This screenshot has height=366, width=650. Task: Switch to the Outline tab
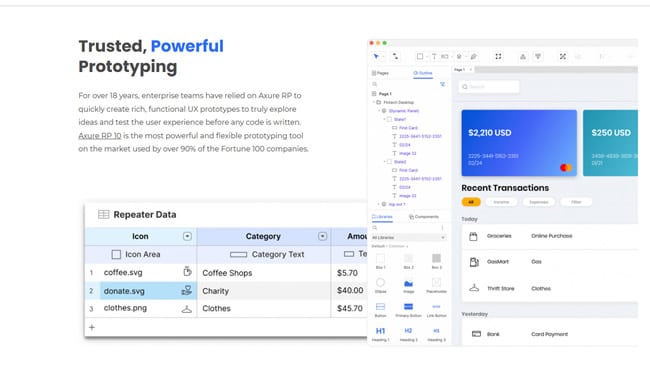point(423,73)
